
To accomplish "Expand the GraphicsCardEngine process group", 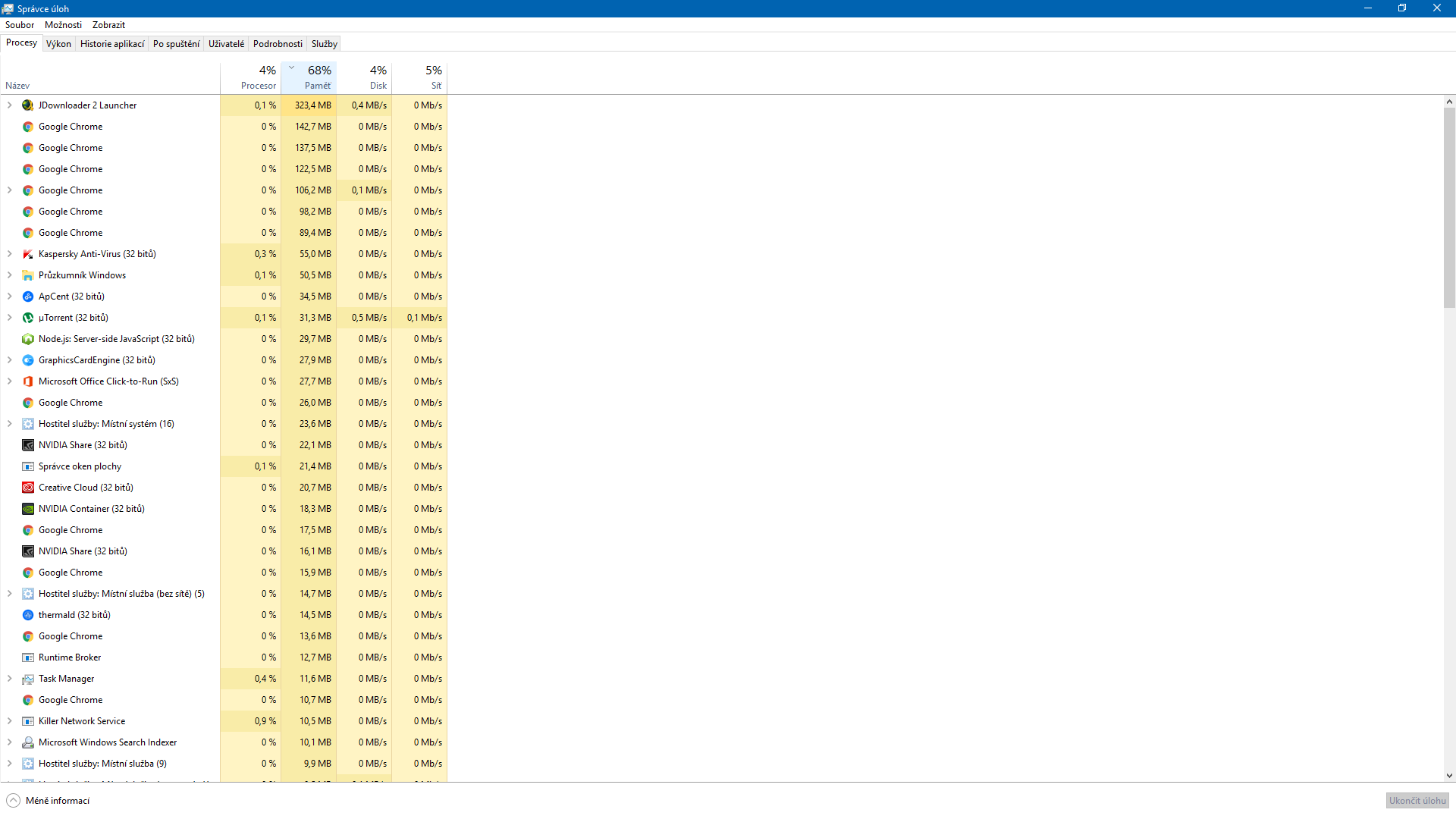I will pos(10,360).
